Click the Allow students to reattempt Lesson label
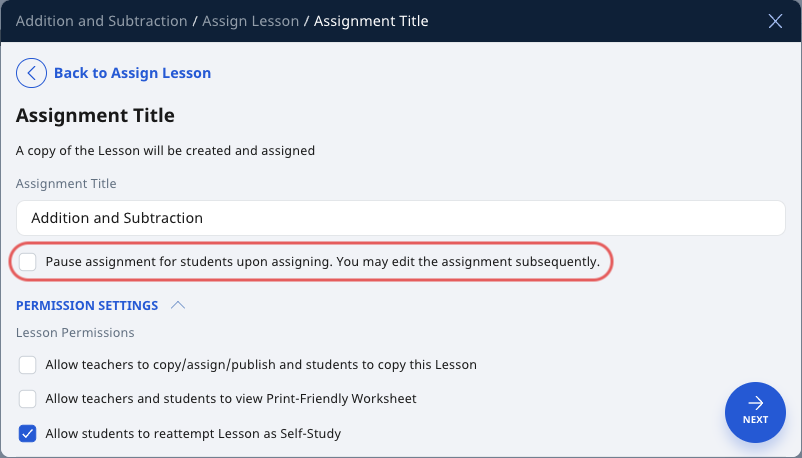802x458 pixels. [x=193, y=433]
